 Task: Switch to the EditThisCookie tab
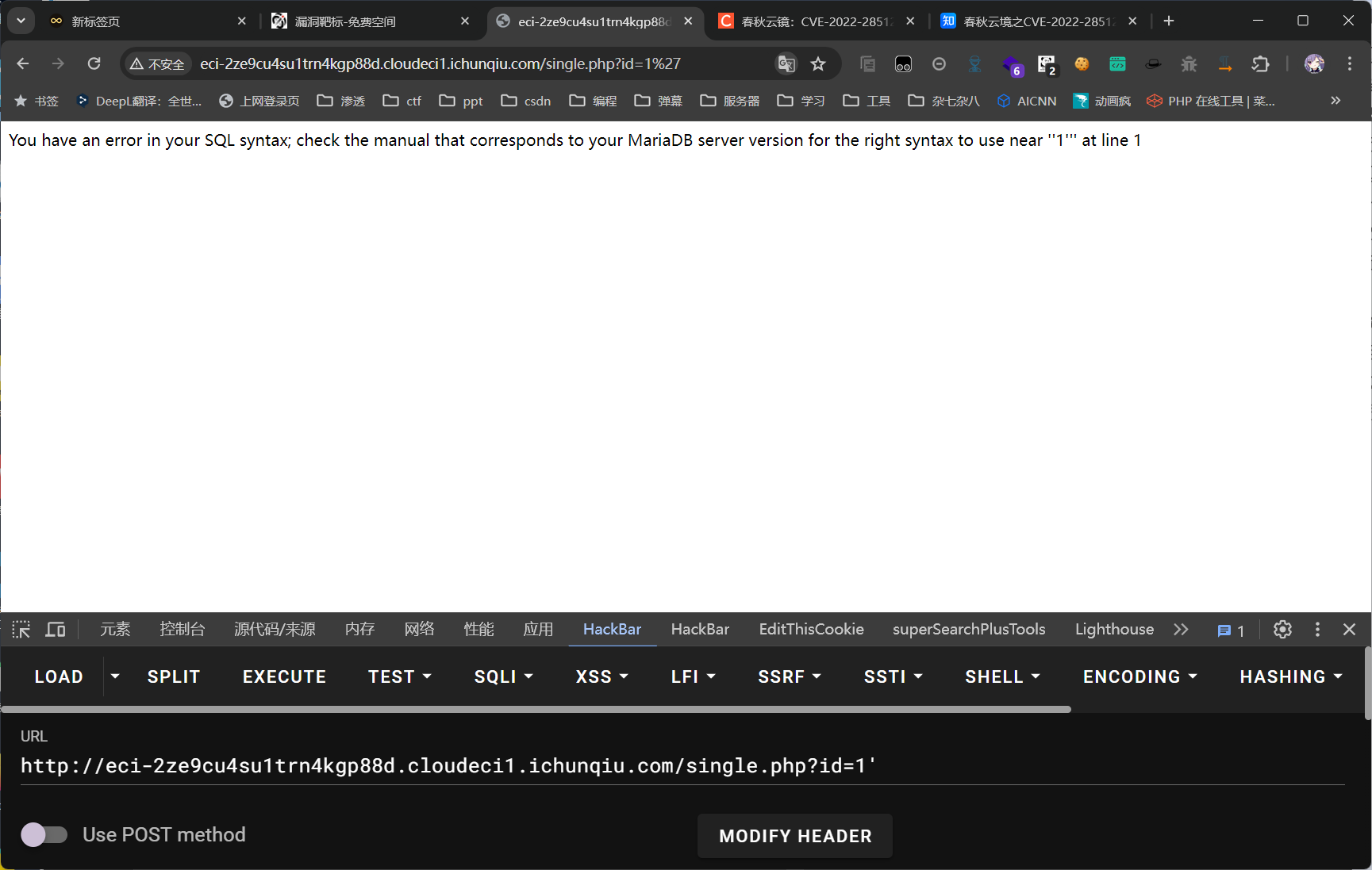(811, 630)
